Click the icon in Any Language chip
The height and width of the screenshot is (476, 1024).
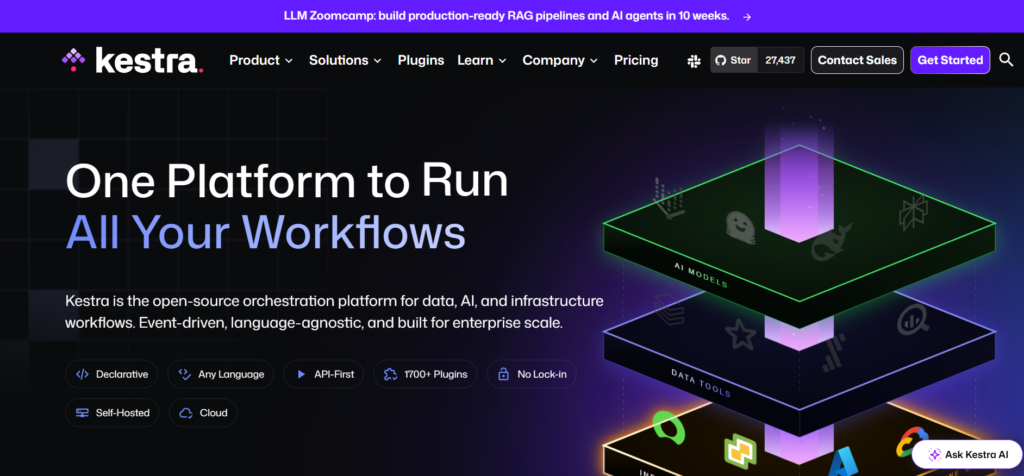[185, 375]
